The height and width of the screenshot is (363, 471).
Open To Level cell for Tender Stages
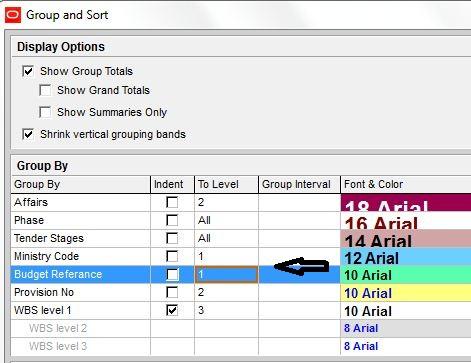pos(226,238)
